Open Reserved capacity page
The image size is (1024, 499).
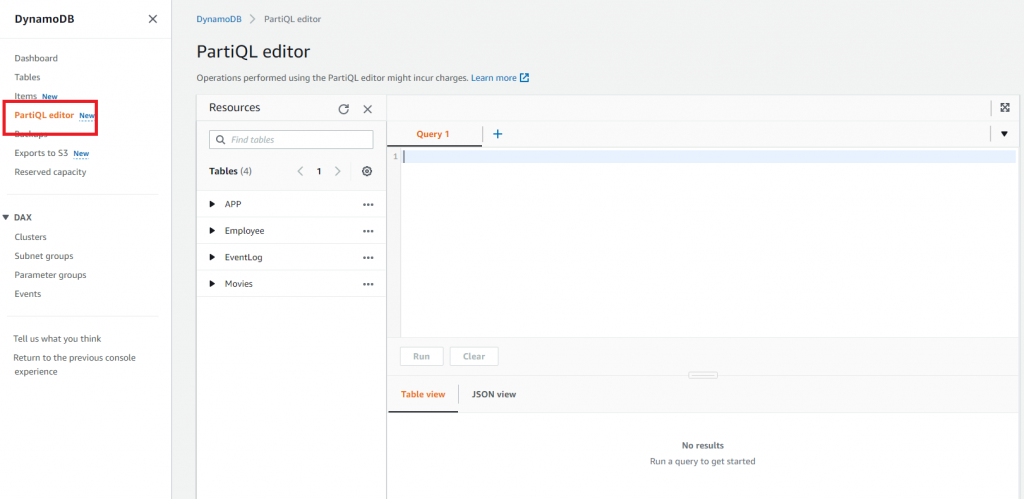coord(50,172)
